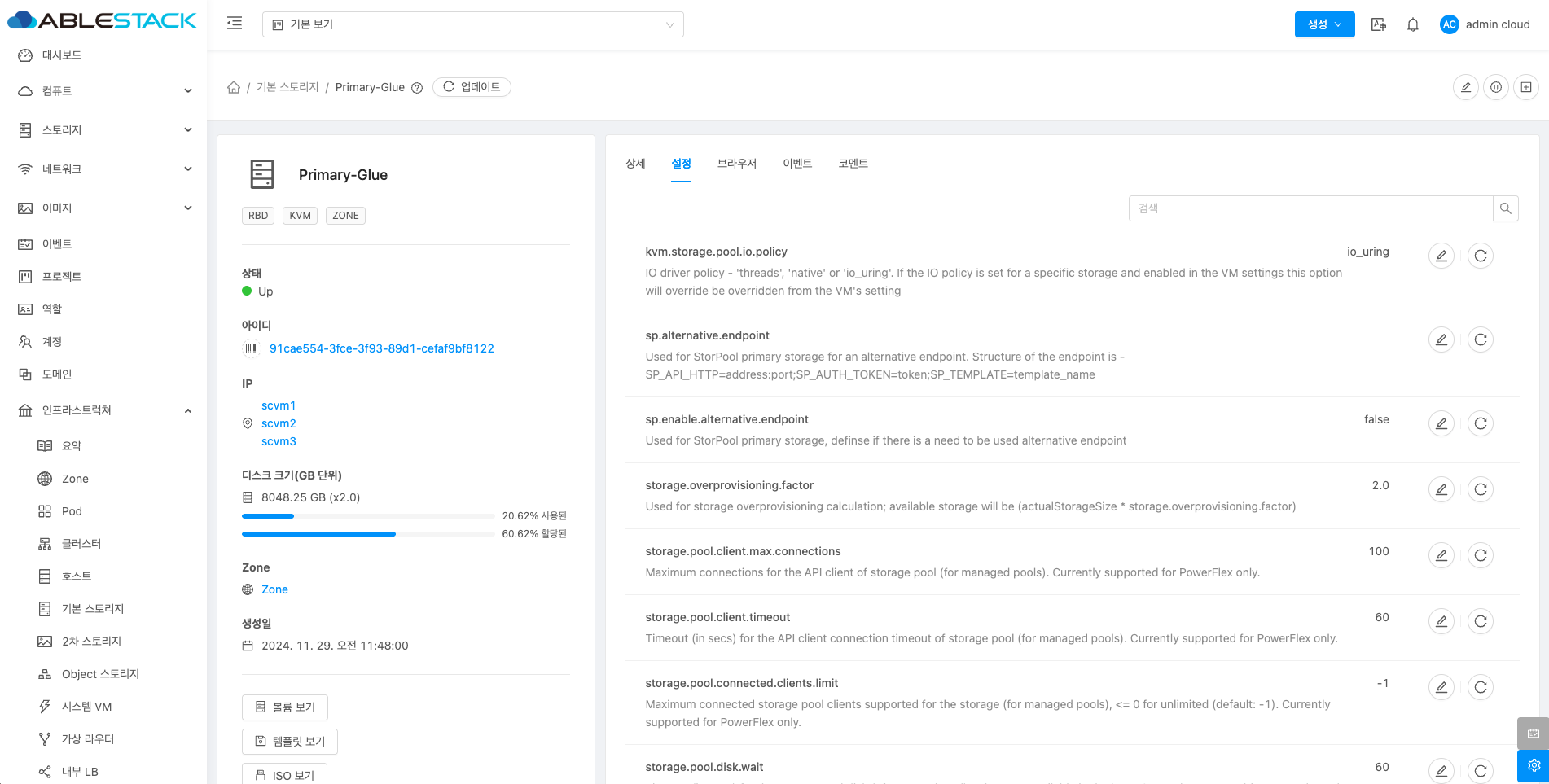This screenshot has width=1549, height=784.
Task: Open the 기본 보기 view dropdown
Action: (472, 24)
